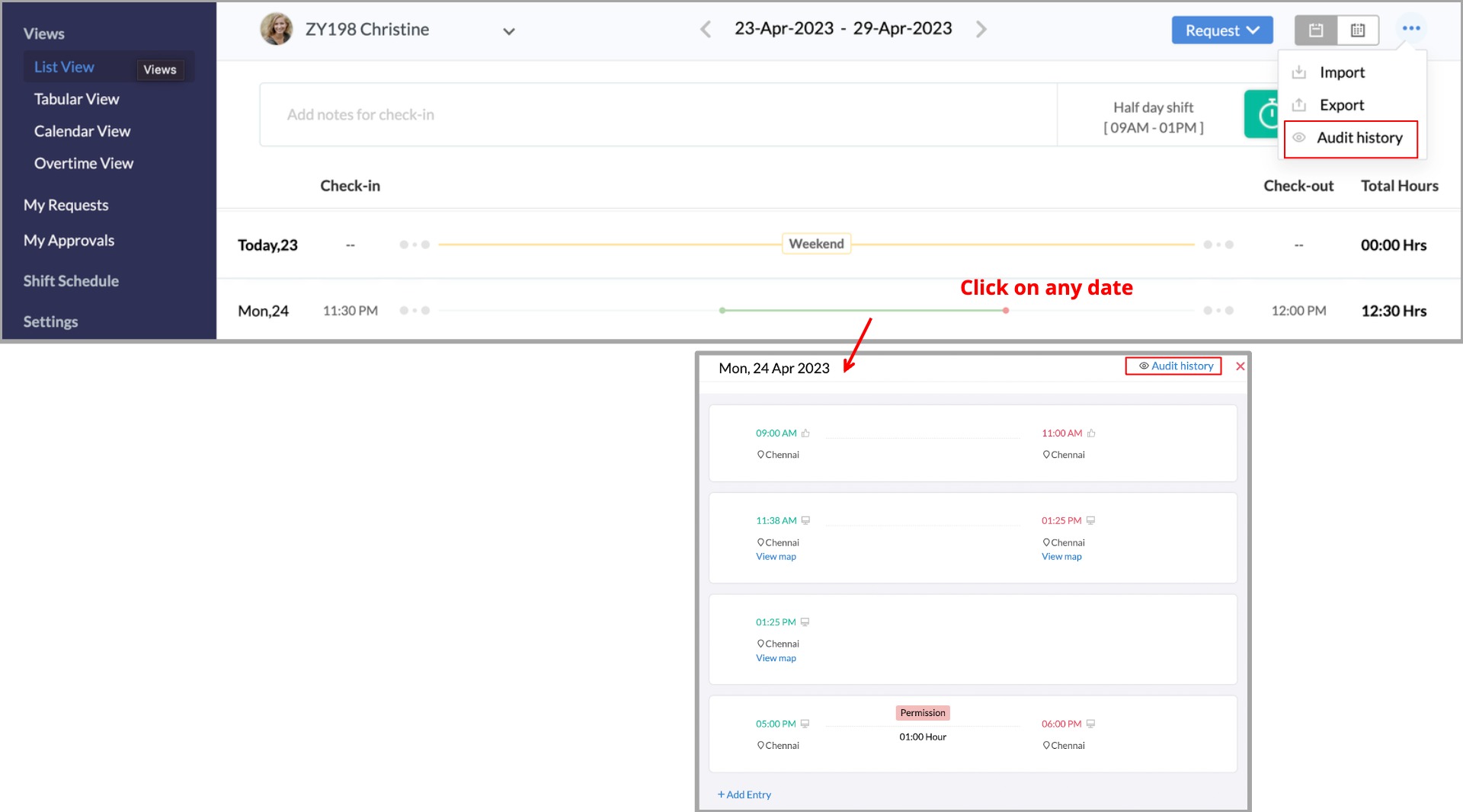Open the three-dot more options menu

pyautogui.click(x=1411, y=29)
